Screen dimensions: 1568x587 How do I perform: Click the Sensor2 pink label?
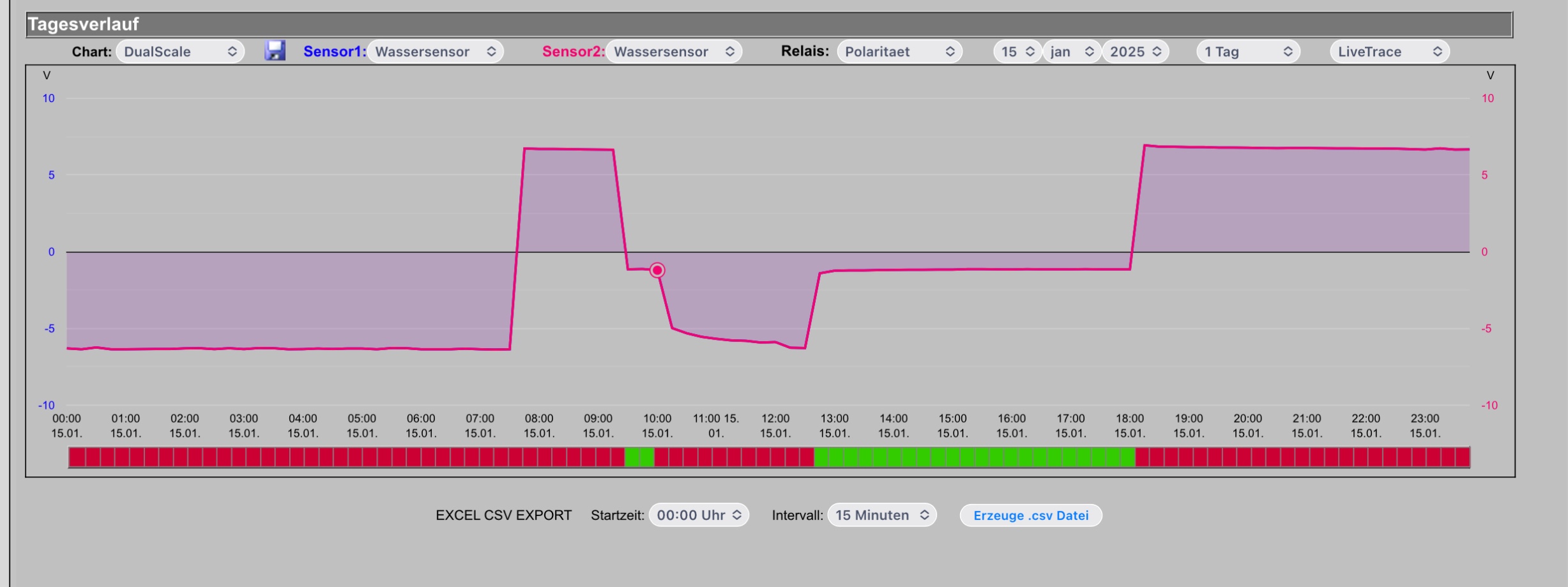(x=573, y=52)
